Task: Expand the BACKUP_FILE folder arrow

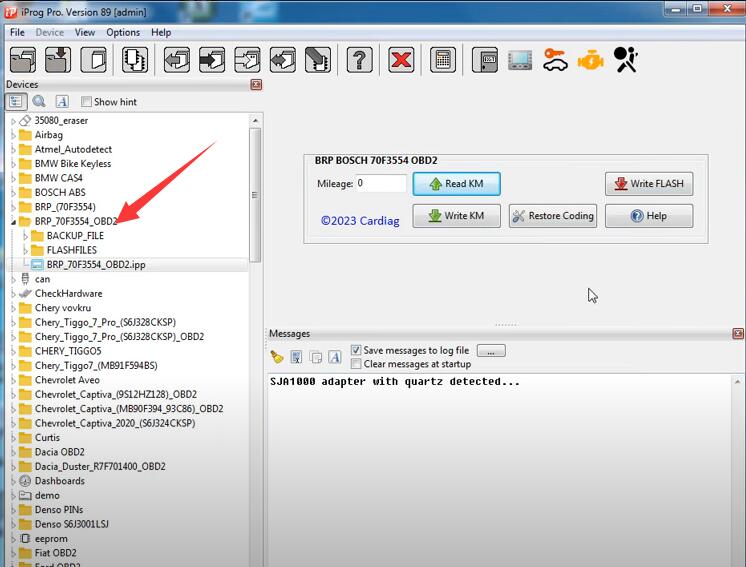Action: 26,236
